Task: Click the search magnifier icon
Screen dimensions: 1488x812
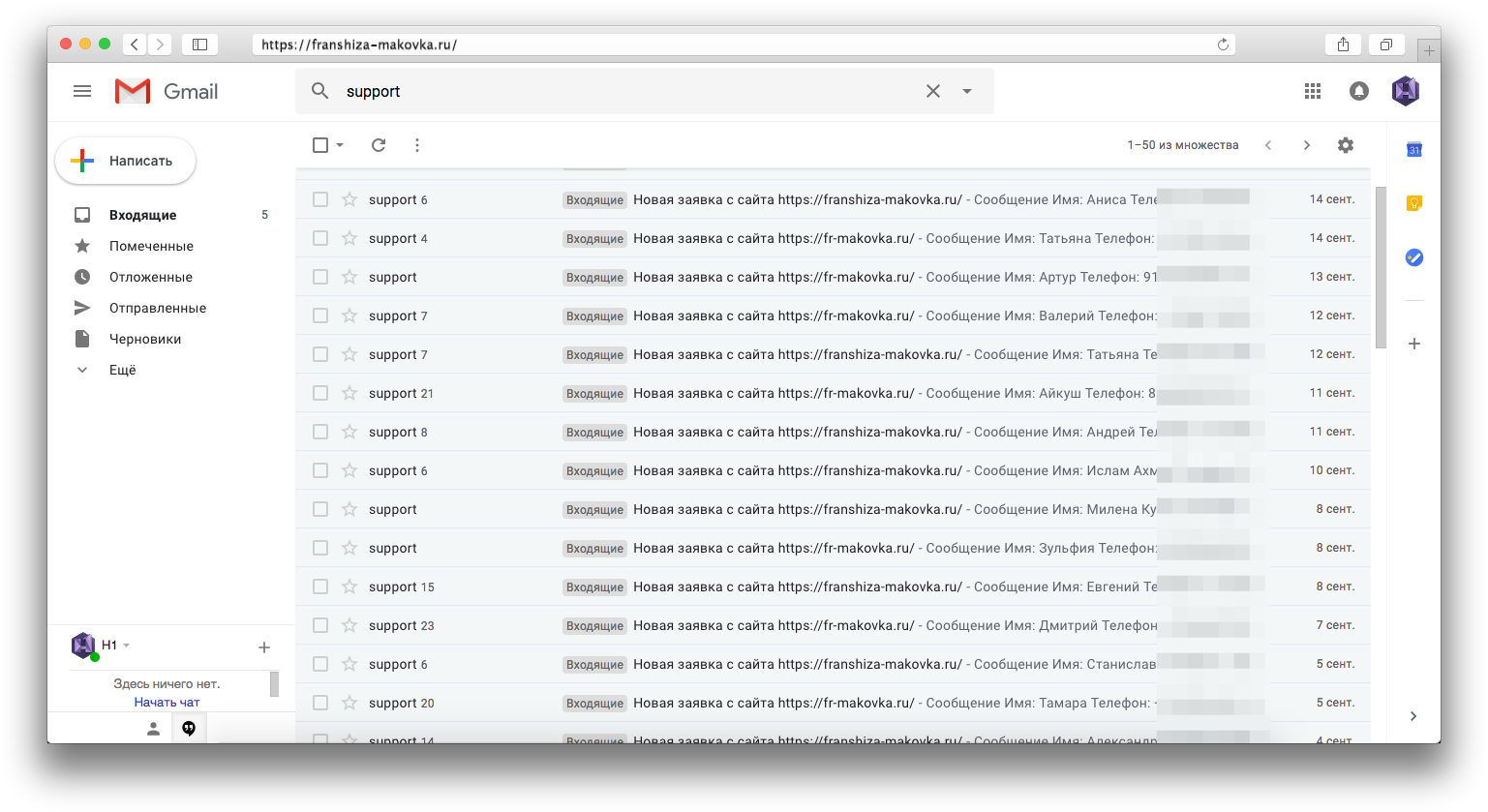Action: 320,91
